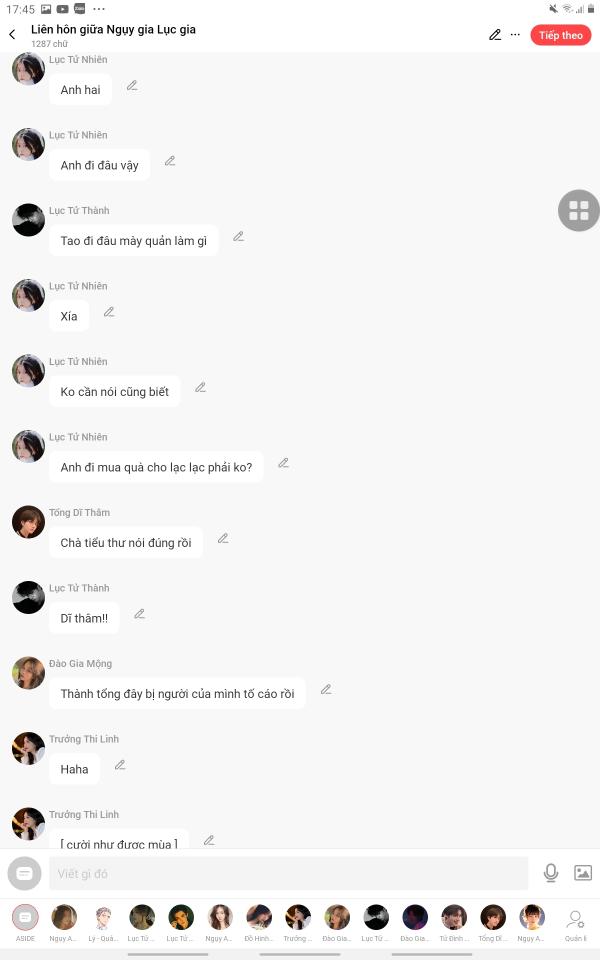Tap the gray chat bubble button left of input
Screen dimensions: 600x960
[24, 874]
